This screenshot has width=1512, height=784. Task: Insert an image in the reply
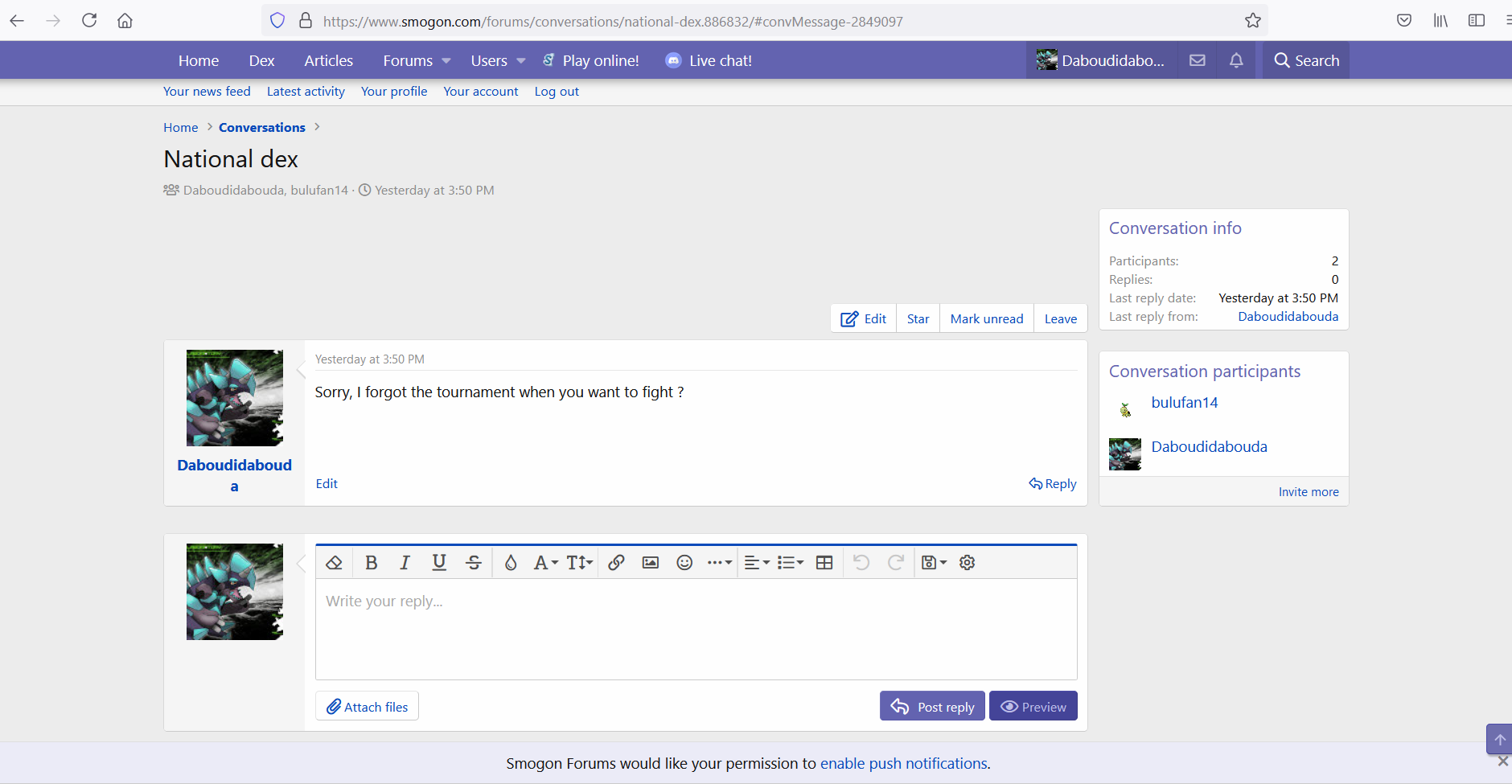[651, 563]
